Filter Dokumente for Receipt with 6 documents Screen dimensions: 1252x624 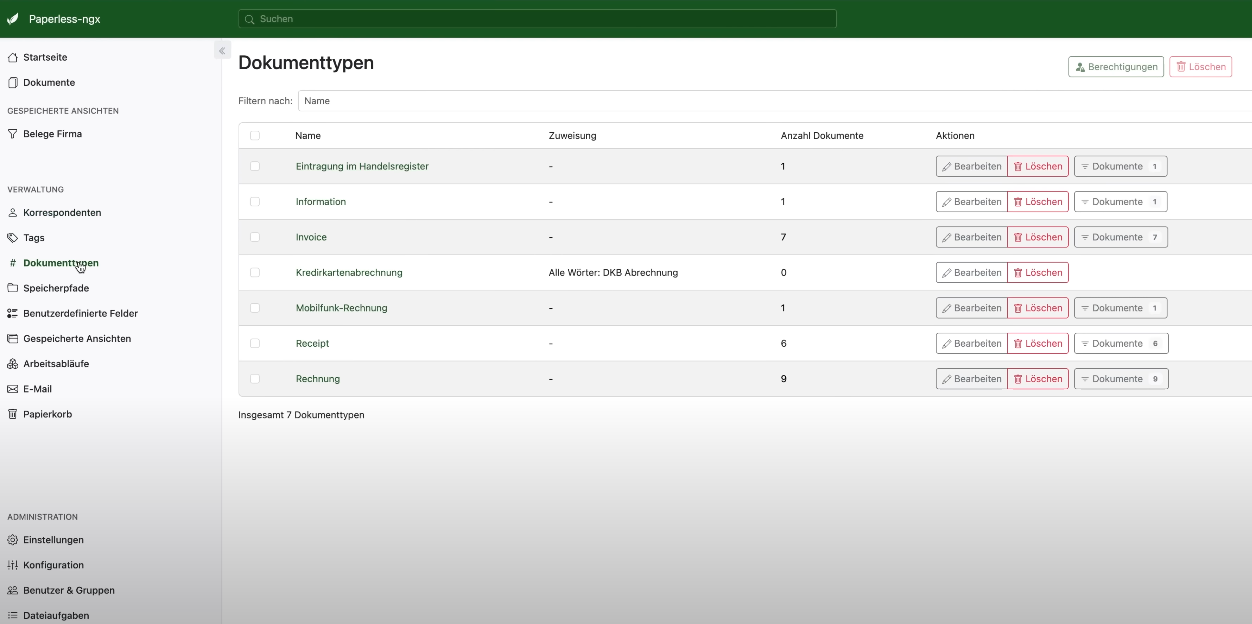tap(1121, 343)
